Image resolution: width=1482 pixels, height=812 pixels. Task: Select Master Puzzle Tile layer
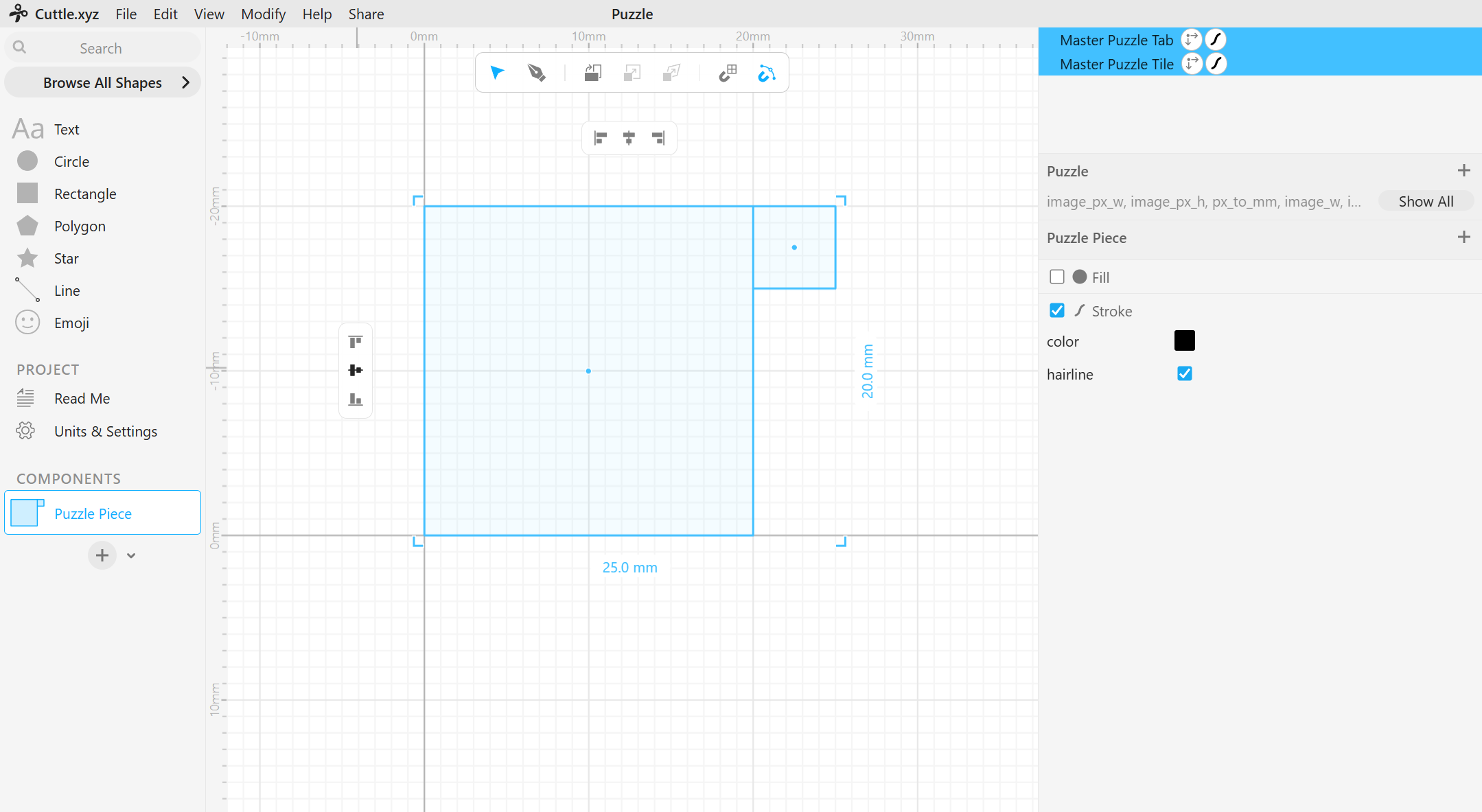point(1116,64)
